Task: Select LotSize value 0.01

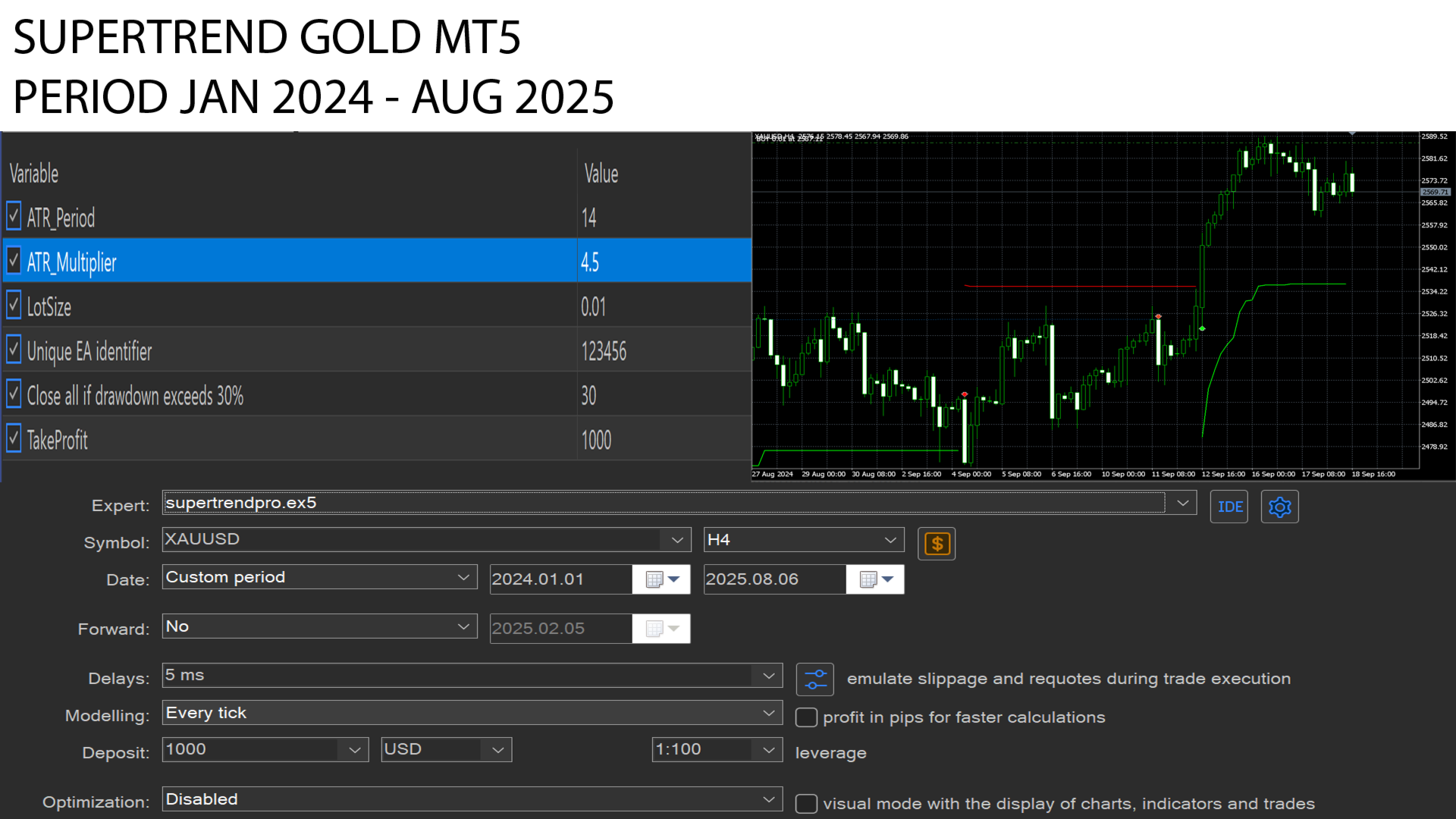Action: click(594, 307)
